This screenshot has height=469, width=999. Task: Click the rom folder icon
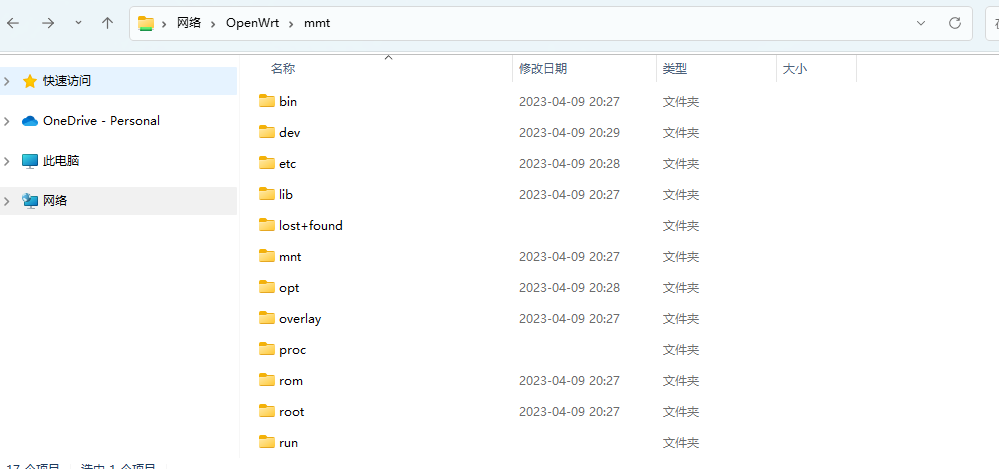click(x=267, y=380)
